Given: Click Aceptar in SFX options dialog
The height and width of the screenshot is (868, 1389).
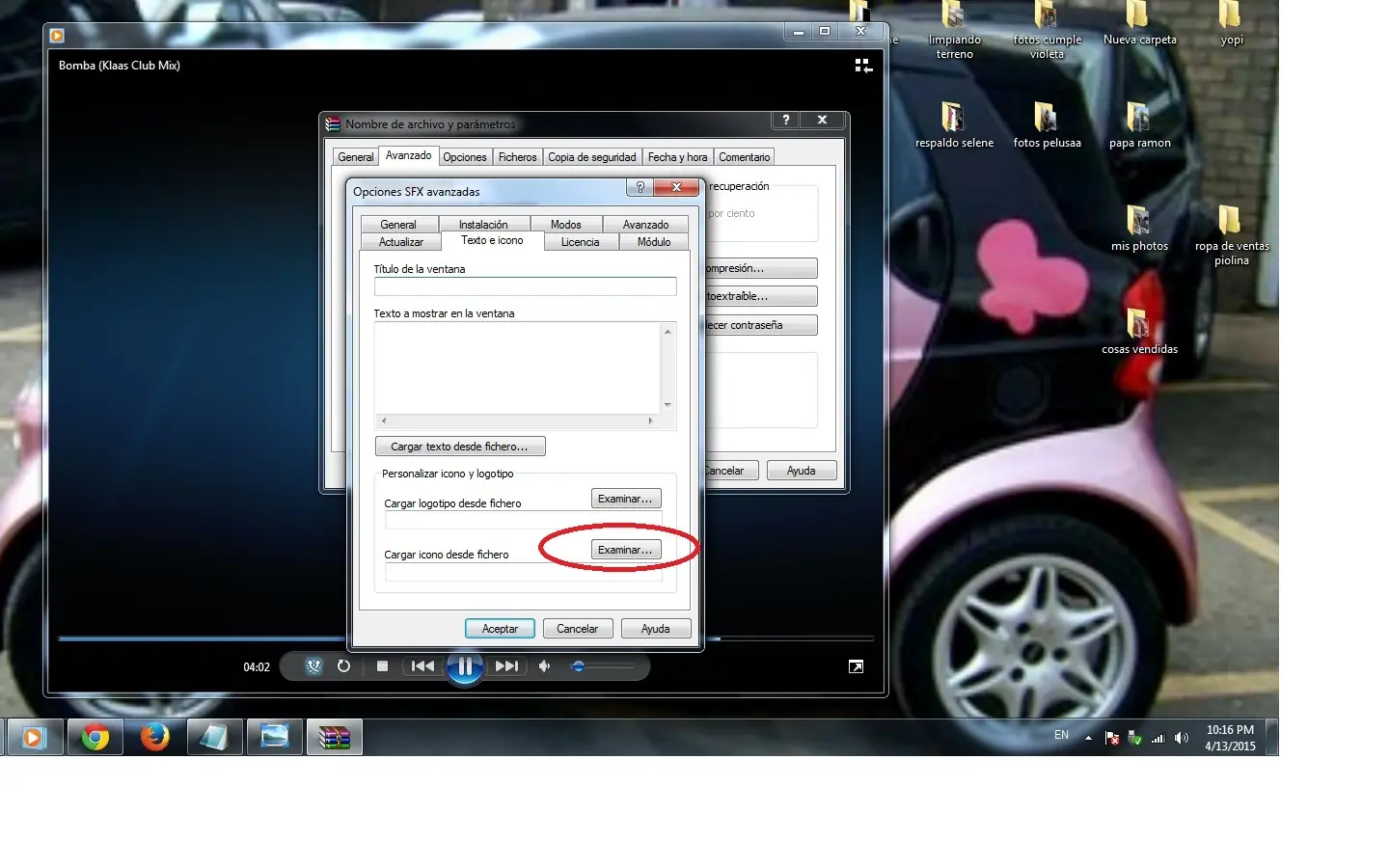Looking at the screenshot, I should (x=500, y=629).
